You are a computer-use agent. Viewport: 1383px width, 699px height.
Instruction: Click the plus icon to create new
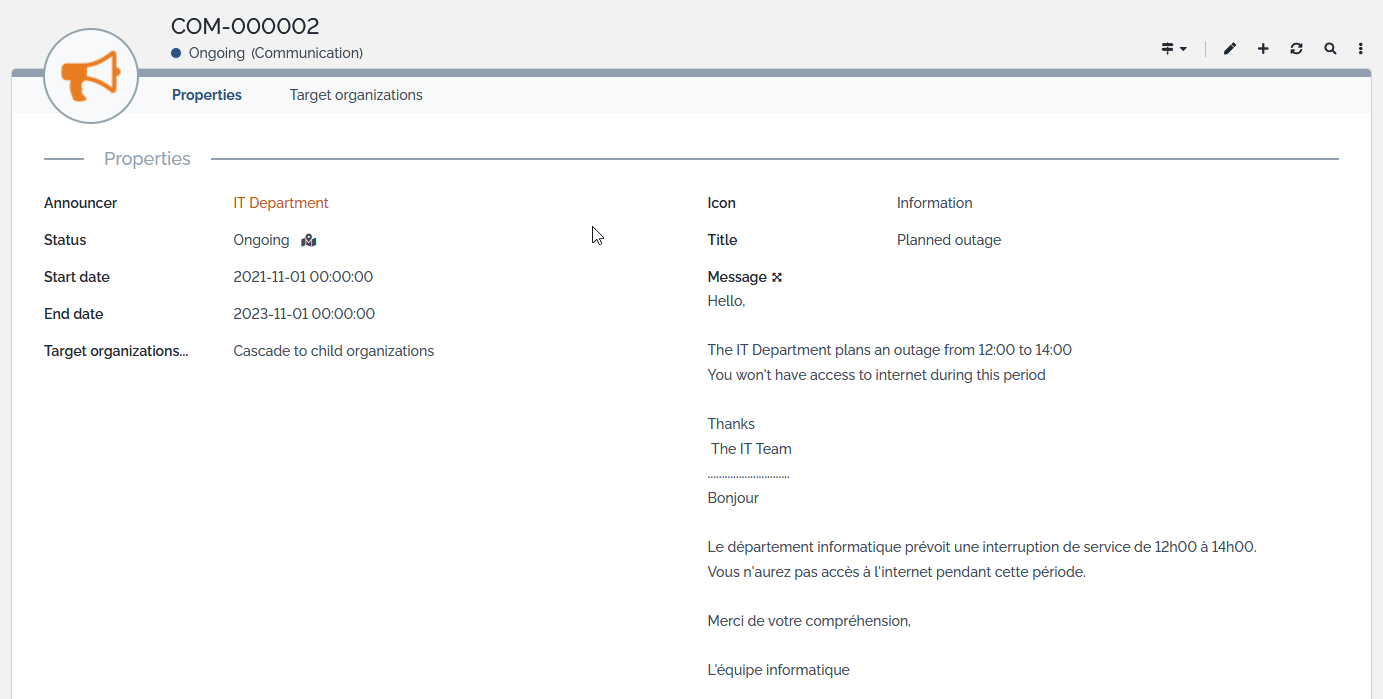coord(1263,48)
